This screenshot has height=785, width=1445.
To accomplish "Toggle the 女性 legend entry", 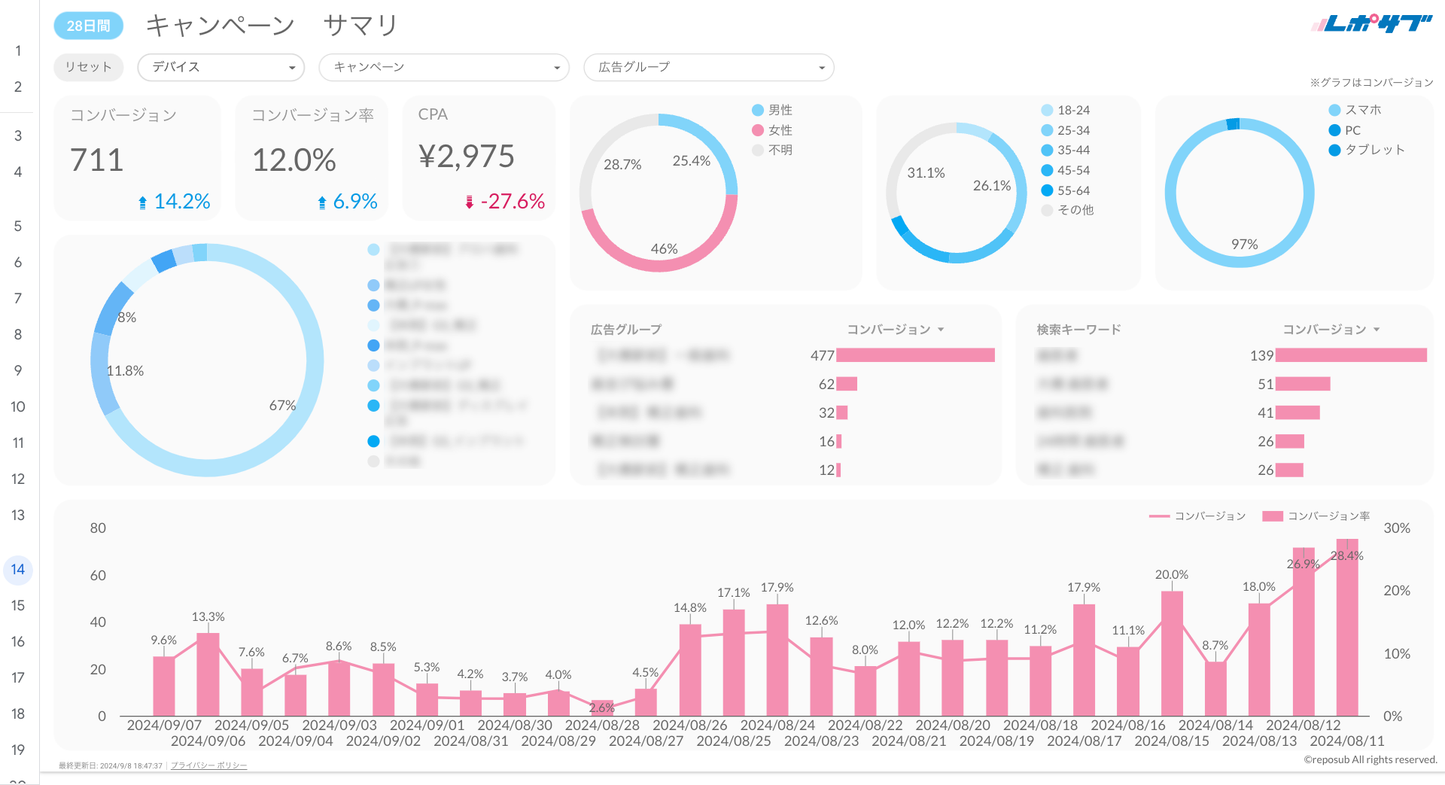I will coord(772,131).
